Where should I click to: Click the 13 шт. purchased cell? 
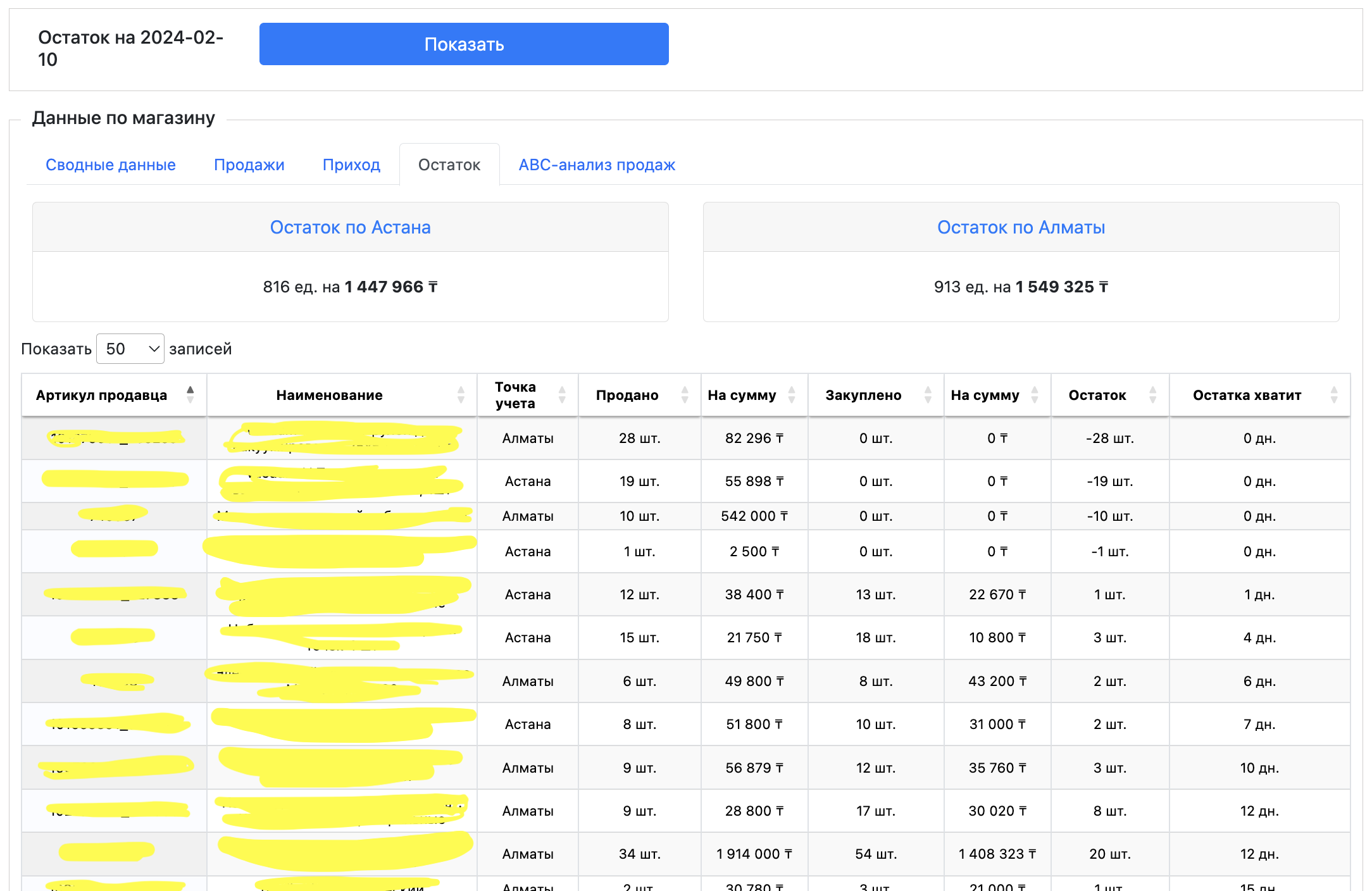click(876, 594)
